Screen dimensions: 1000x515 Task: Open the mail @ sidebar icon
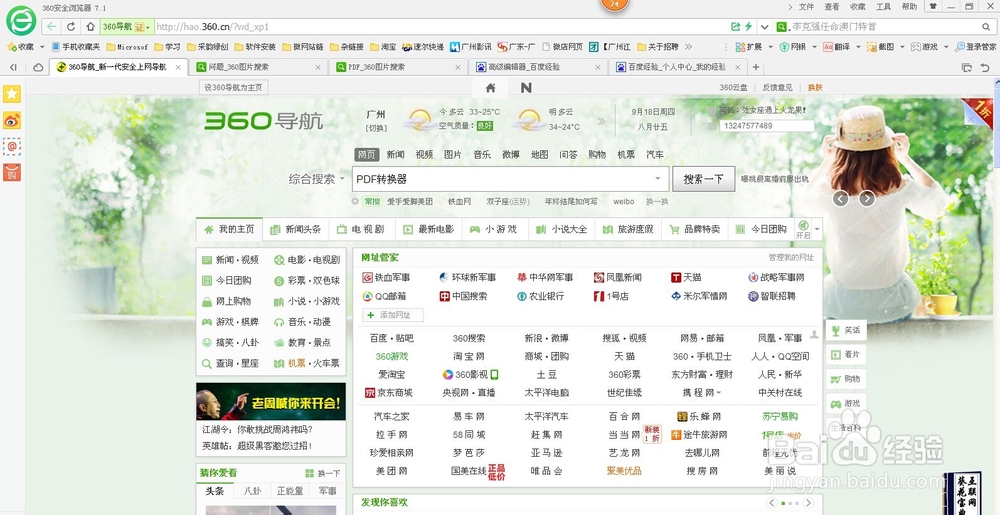(12, 146)
